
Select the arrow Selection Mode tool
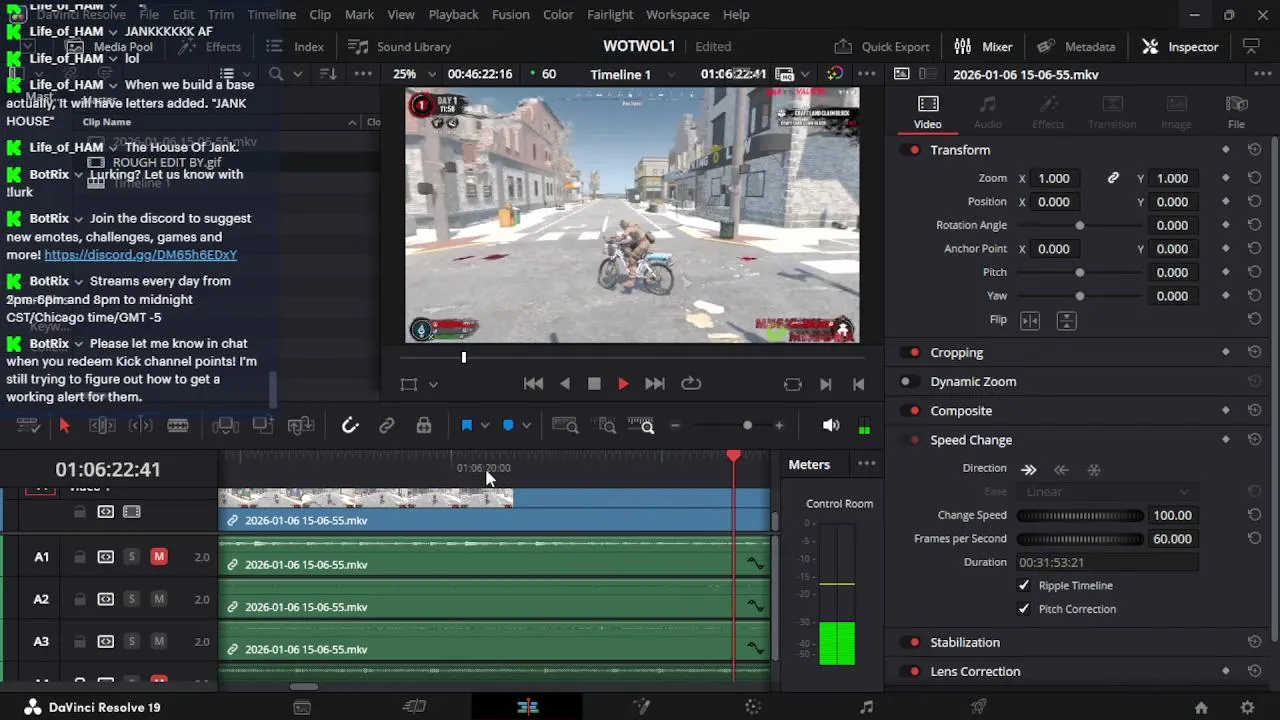(65, 426)
